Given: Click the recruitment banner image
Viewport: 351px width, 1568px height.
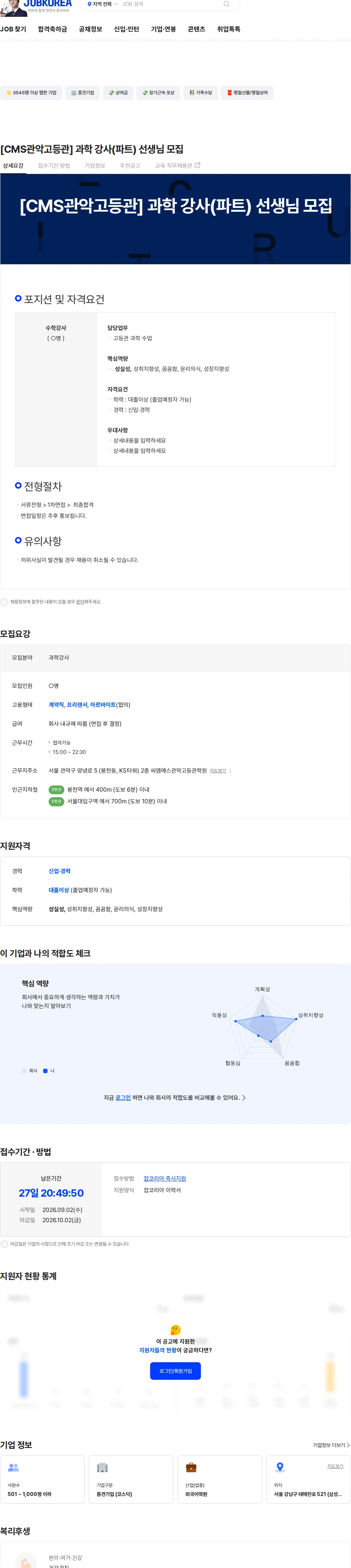Looking at the screenshot, I should pos(175,219).
